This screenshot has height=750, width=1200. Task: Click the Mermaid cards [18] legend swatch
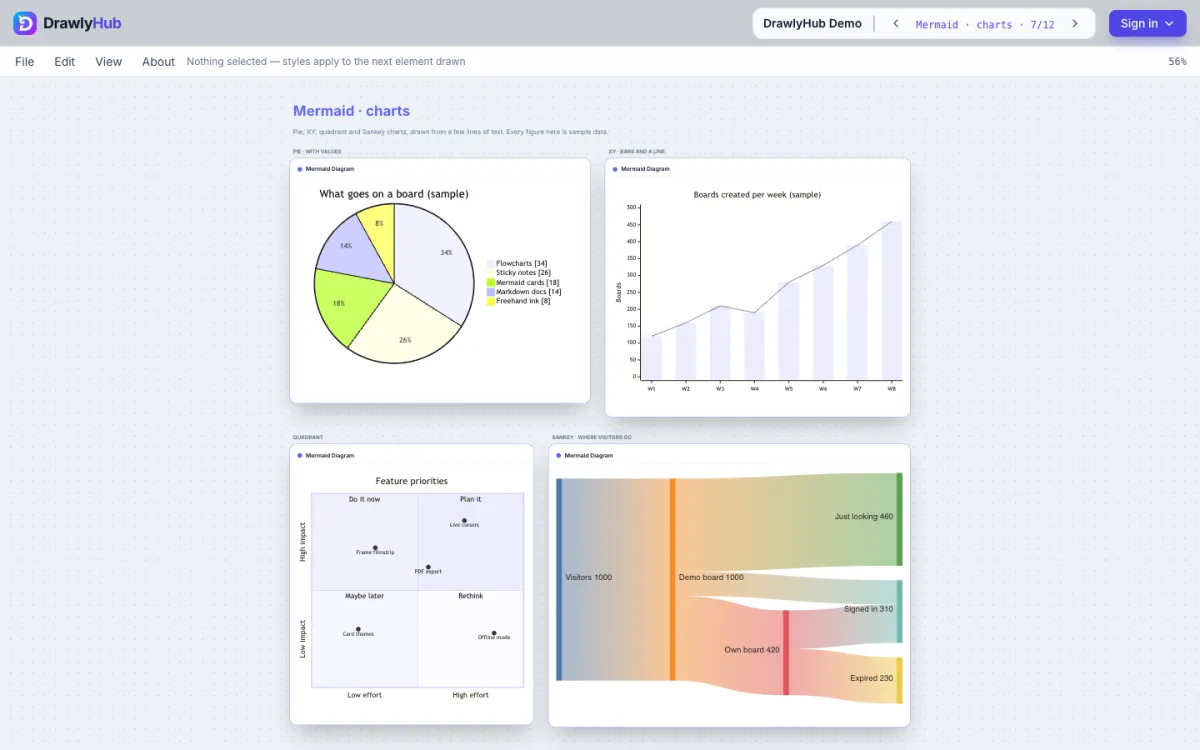[490, 283]
